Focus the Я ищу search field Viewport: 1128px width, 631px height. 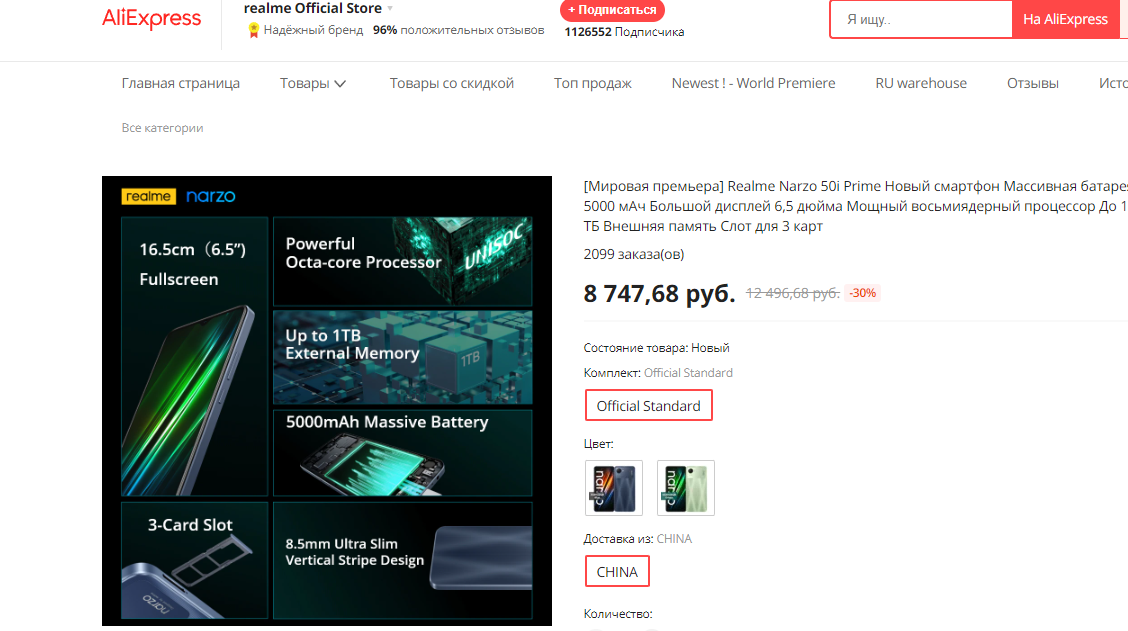921,19
